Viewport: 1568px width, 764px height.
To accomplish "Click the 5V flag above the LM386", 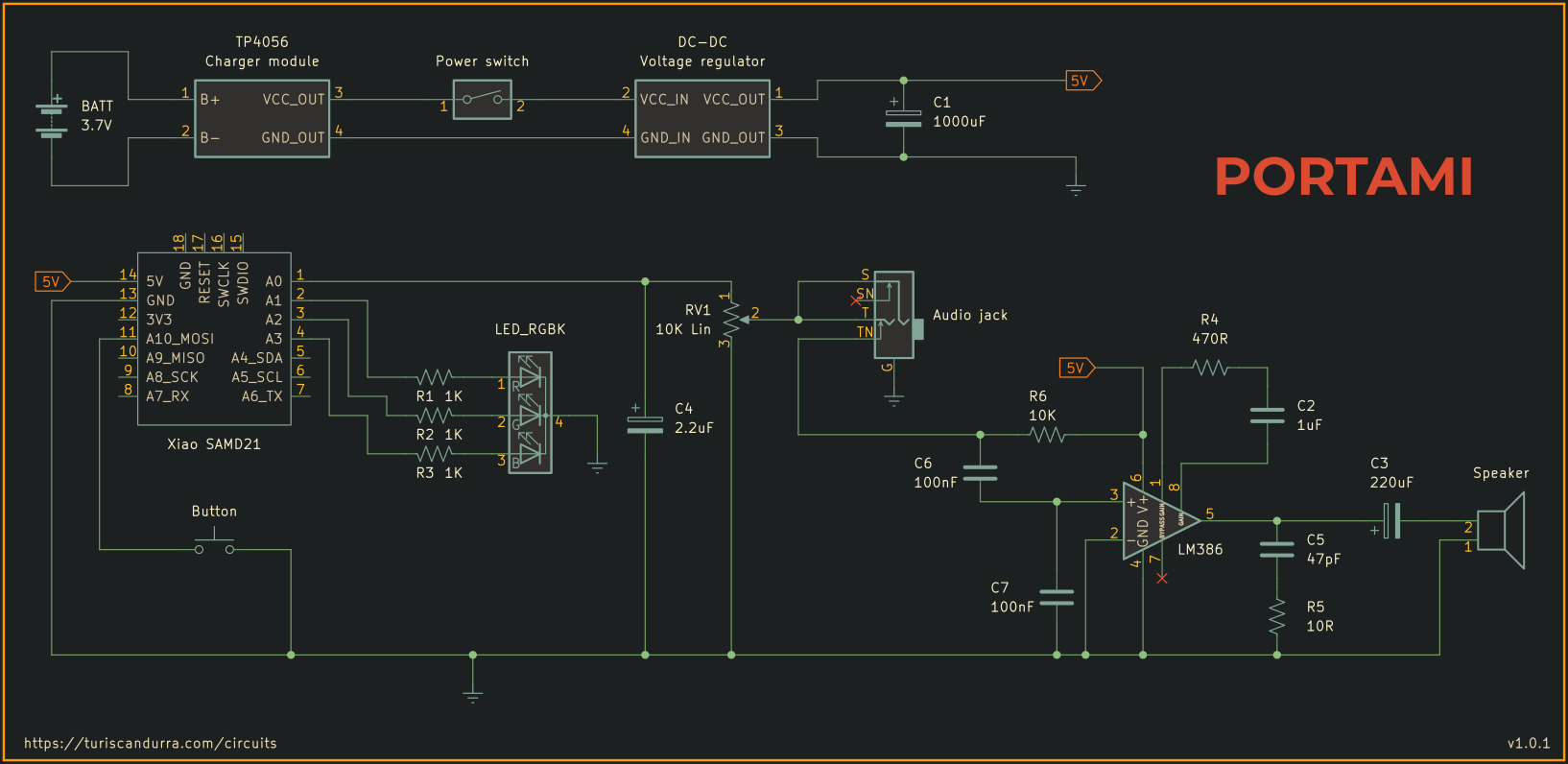I will point(1078,368).
